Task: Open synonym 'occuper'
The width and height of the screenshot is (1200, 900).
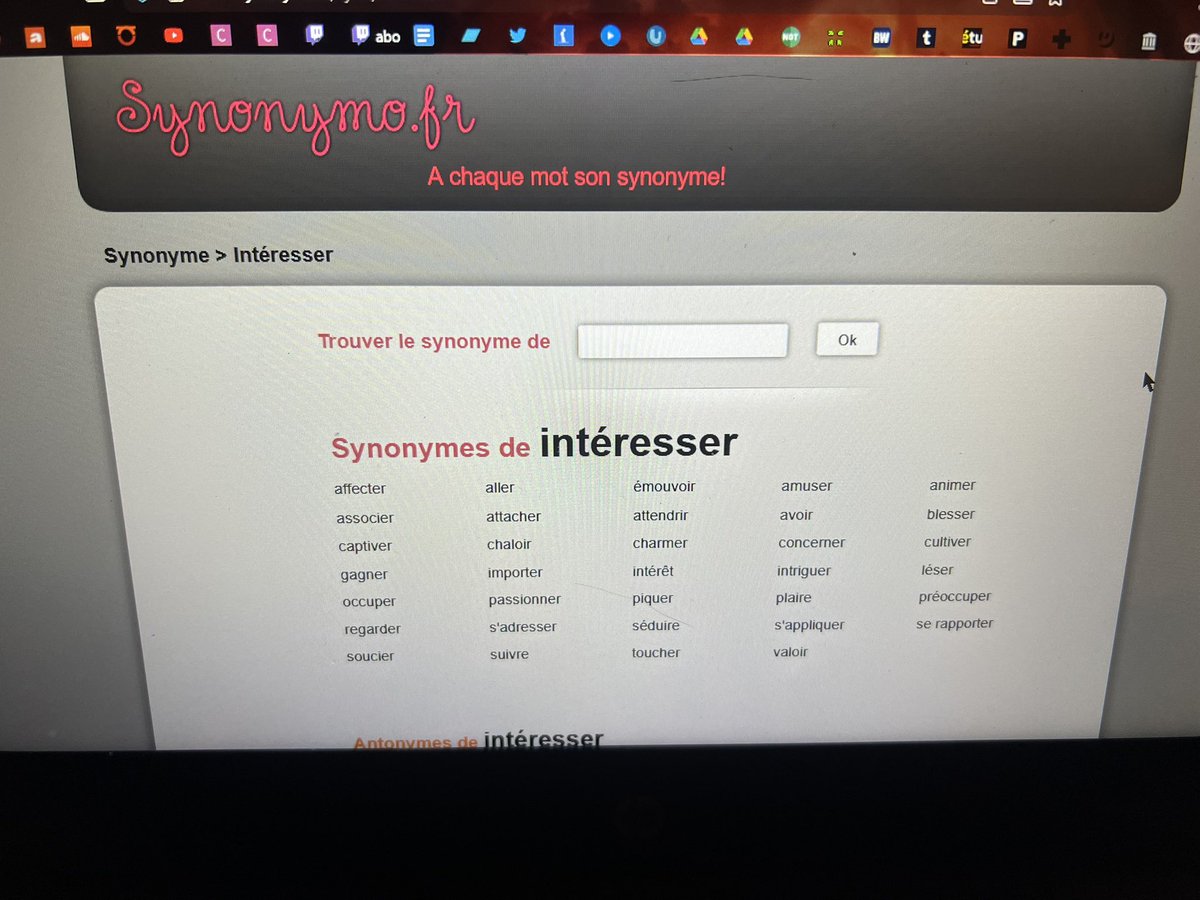Action: (x=369, y=602)
